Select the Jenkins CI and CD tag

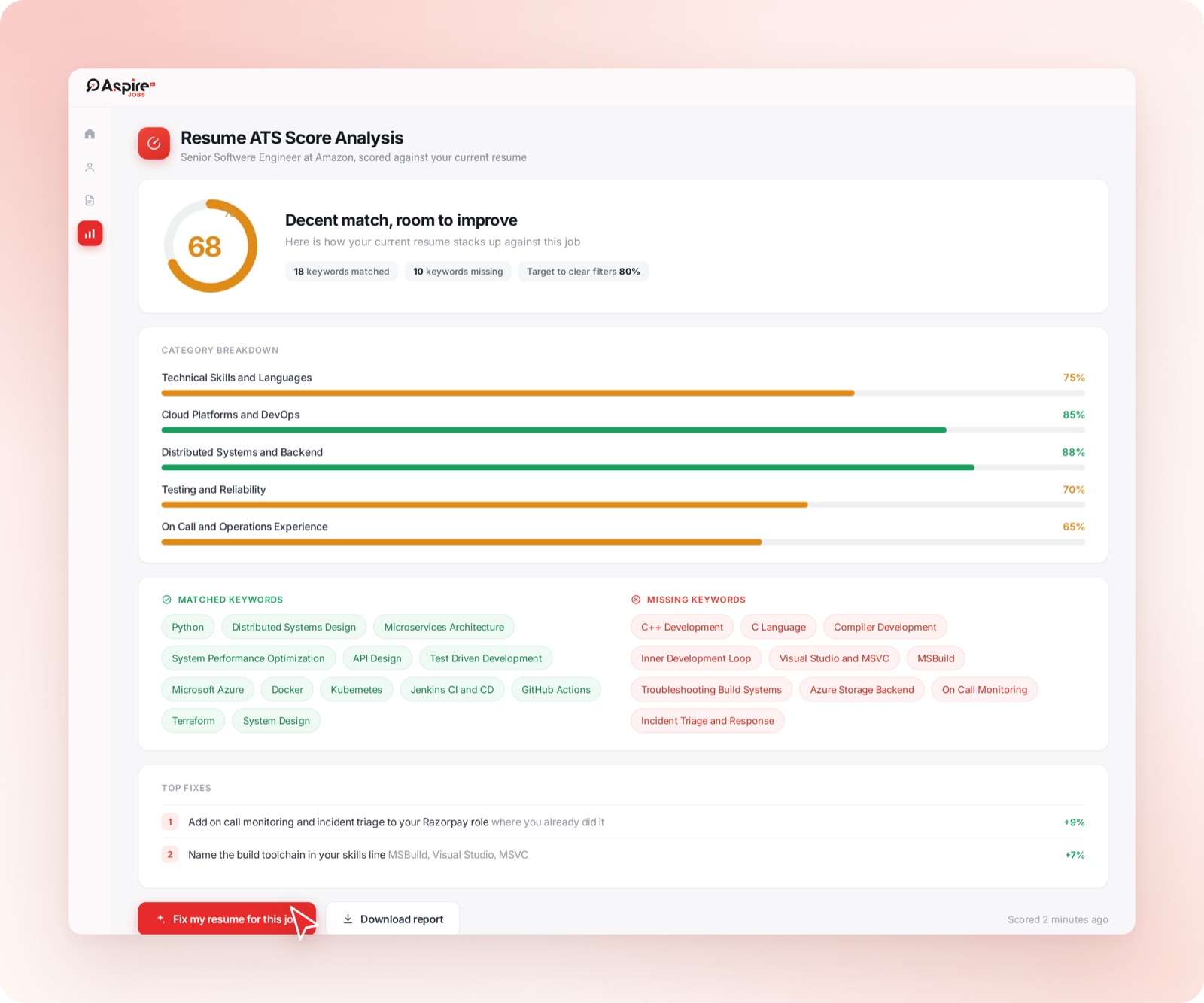(452, 689)
